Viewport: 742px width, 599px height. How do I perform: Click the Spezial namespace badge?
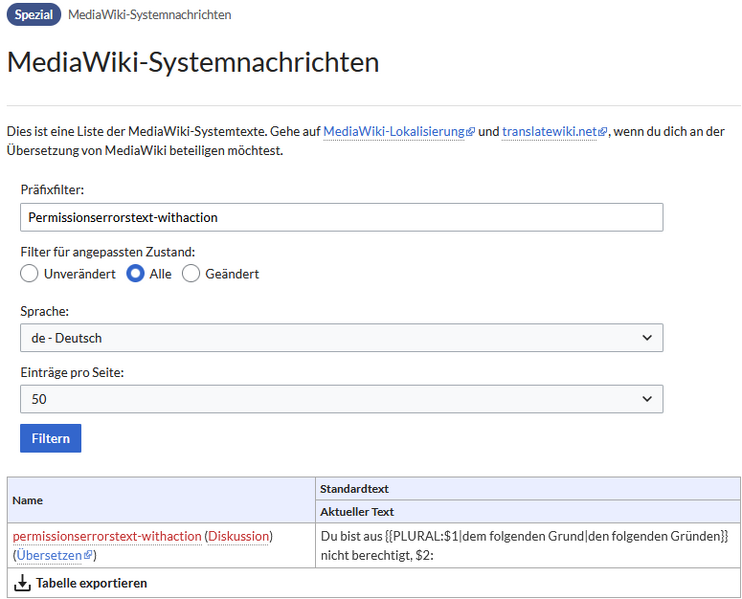[x=33, y=15]
